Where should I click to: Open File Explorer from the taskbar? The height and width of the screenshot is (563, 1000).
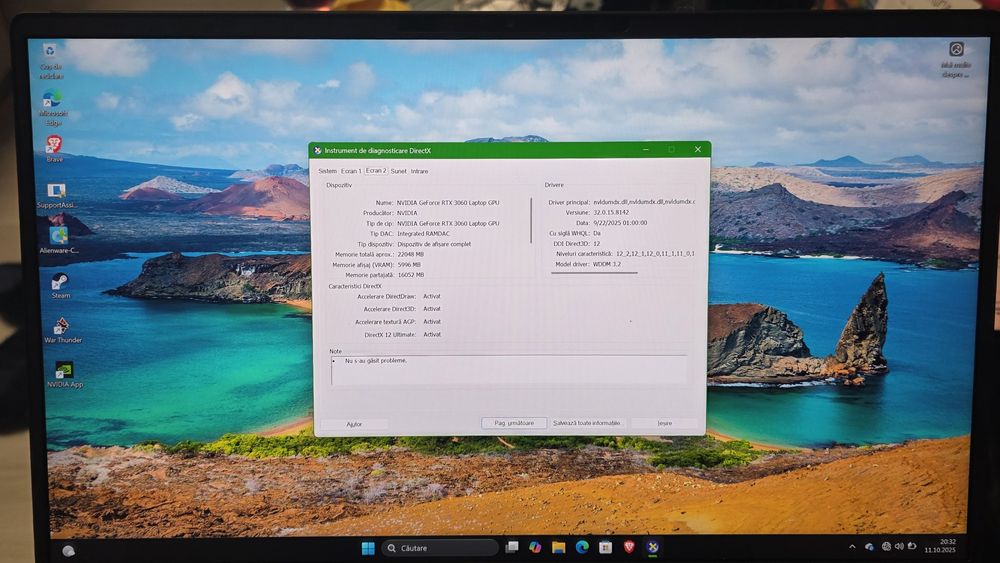point(559,547)
